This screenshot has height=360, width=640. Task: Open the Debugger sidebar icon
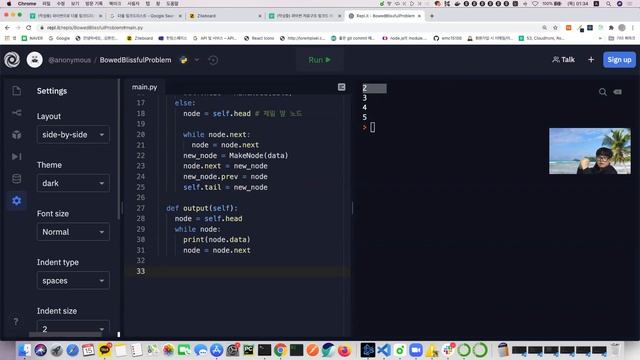pos(16,156)
